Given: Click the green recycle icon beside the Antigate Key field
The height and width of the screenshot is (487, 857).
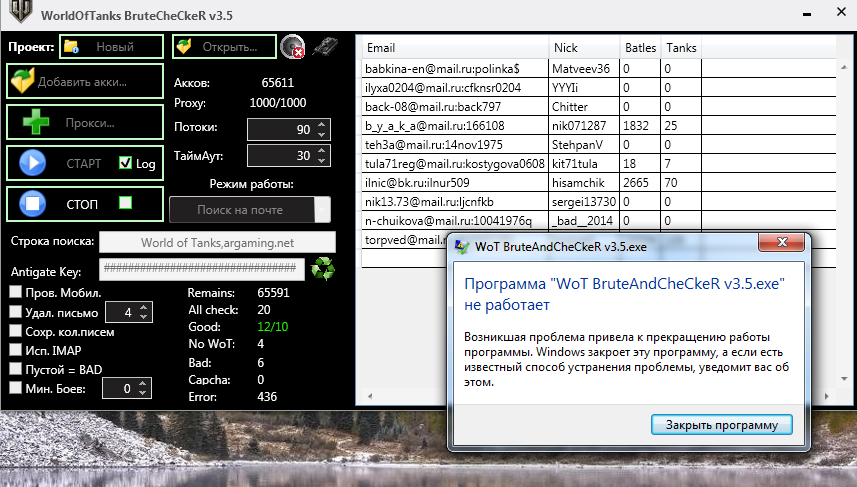Looking at the screenshot, I should pyautogui.click(x=322, y=269).
